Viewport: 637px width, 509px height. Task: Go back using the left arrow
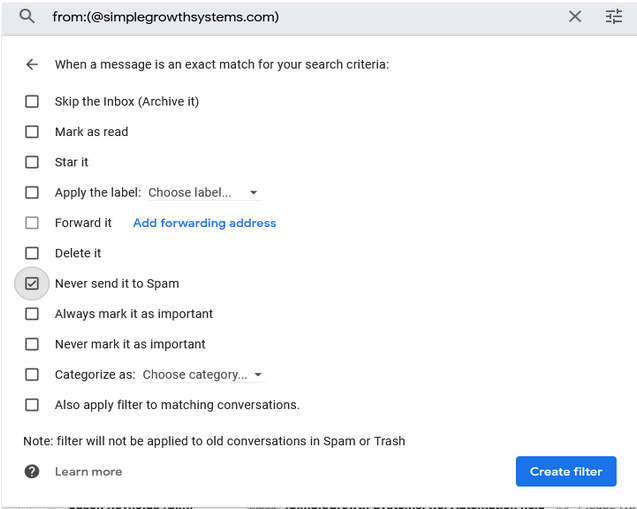pos(32,64)
